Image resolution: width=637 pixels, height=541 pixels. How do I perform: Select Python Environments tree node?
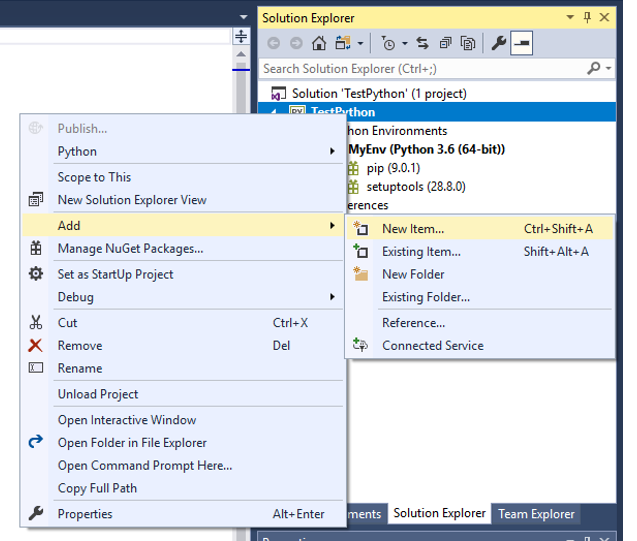coord(397,131)
